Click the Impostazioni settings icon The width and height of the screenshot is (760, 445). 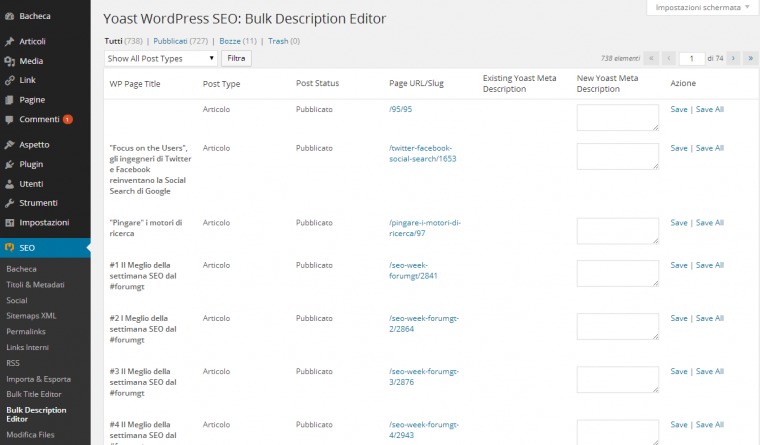click(x=9, y=222)
